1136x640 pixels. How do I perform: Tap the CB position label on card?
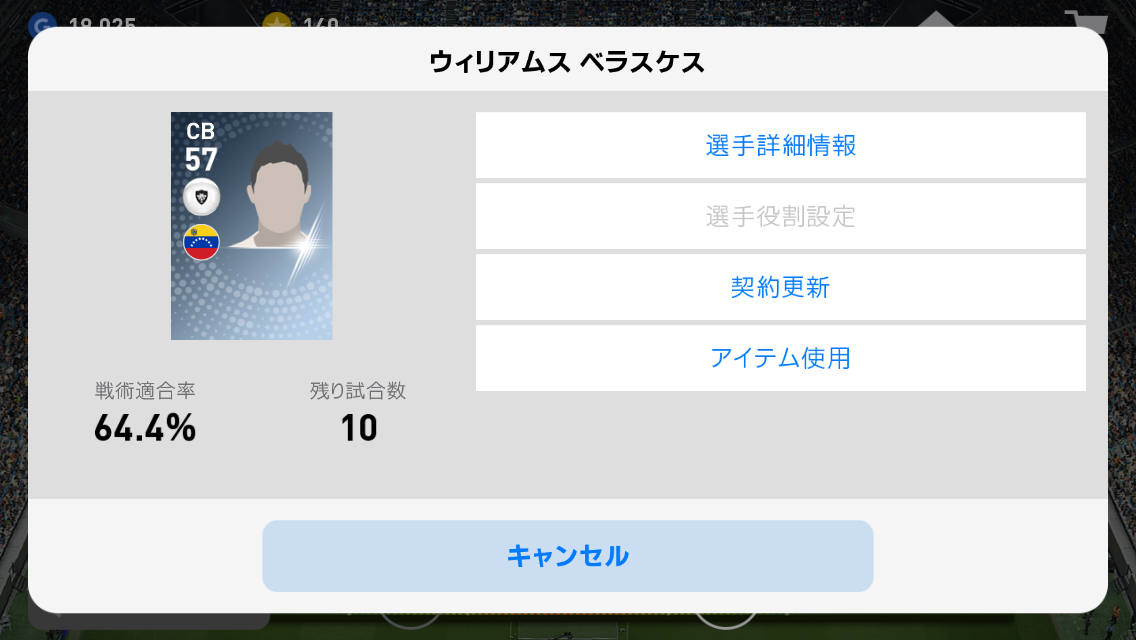[x=200, y=131]
